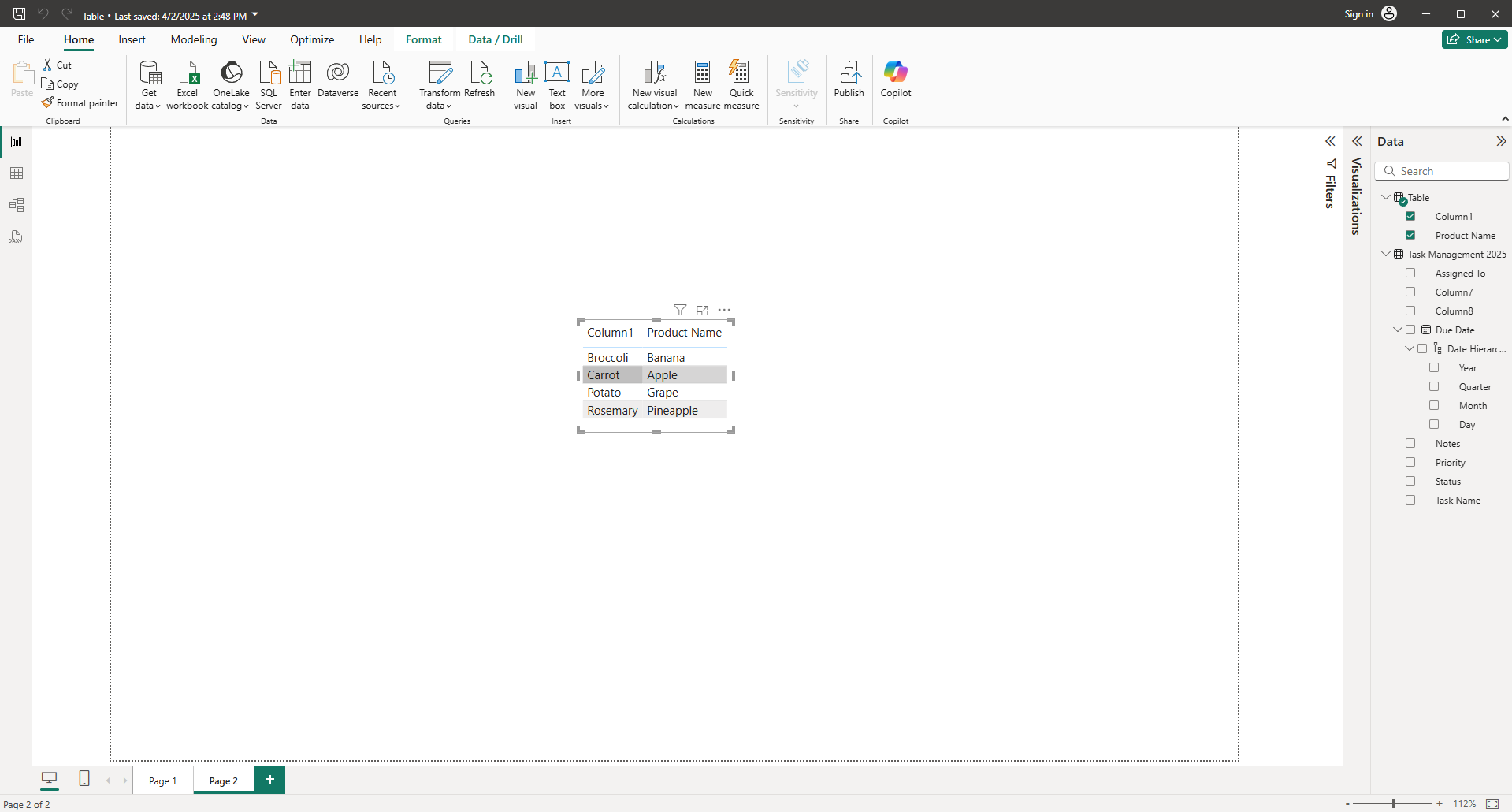
Task: Collapse the Table node in Data pane
Action: click(1386, 197)
